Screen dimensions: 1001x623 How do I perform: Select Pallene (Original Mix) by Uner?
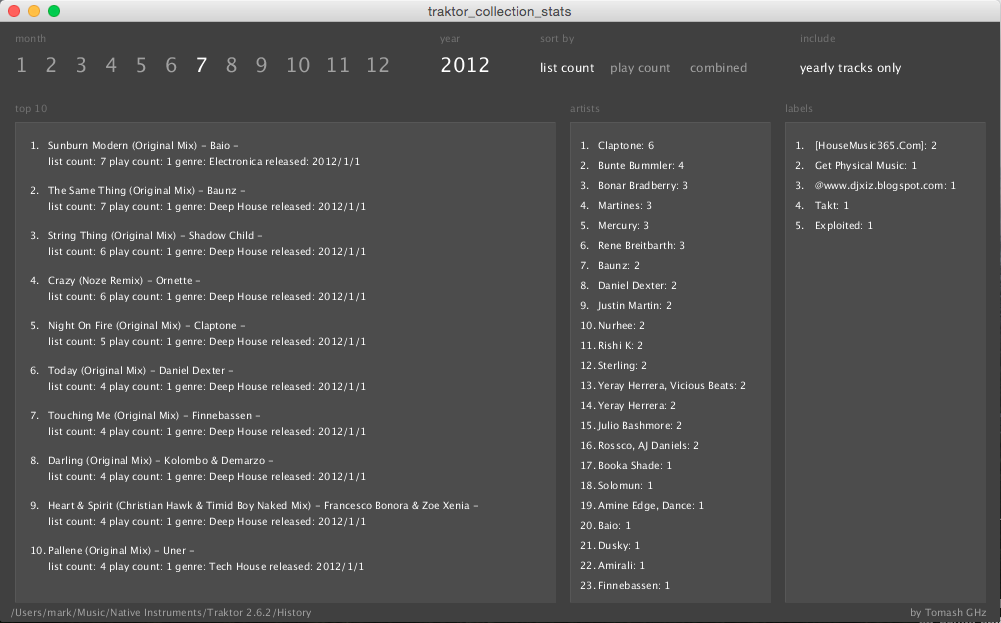click(120, 551)
